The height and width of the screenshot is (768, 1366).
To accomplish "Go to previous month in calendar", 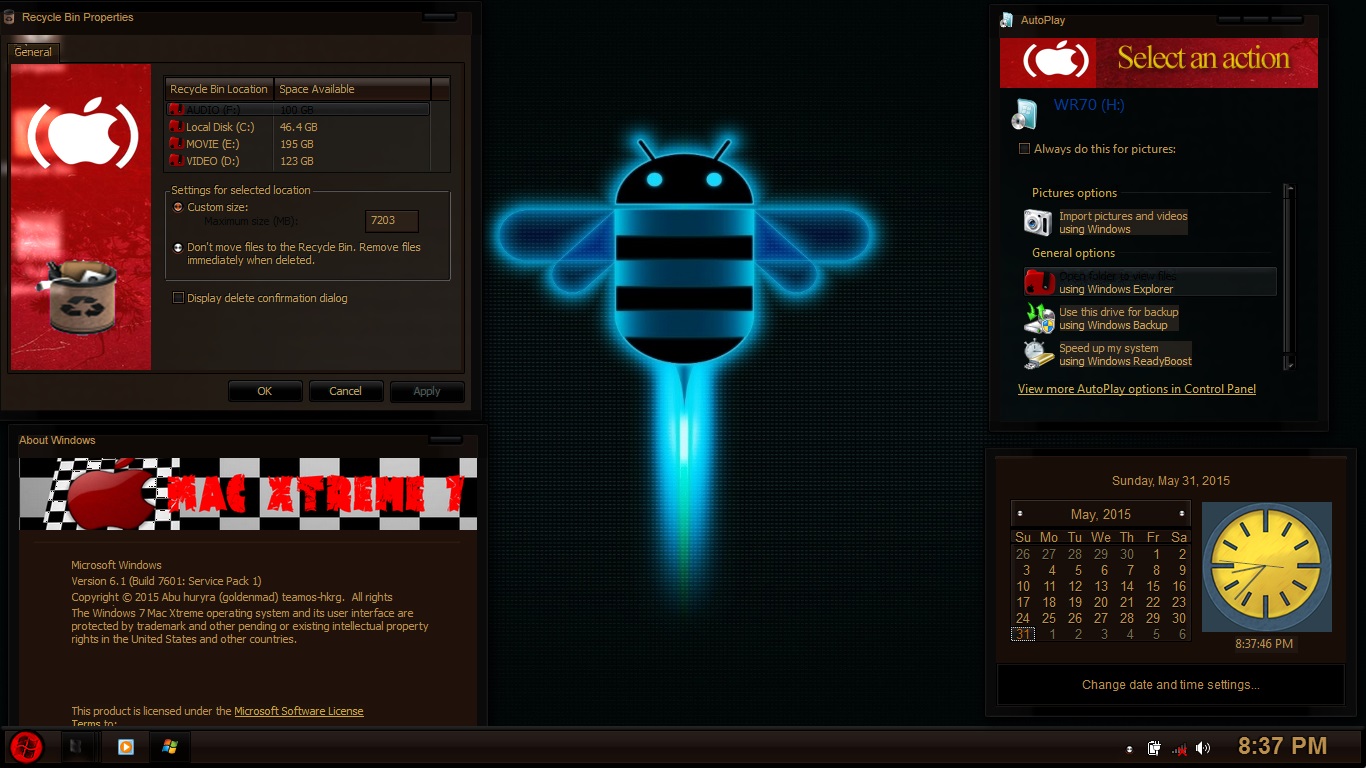I will pyautogui.click(x=1019, y=514).
